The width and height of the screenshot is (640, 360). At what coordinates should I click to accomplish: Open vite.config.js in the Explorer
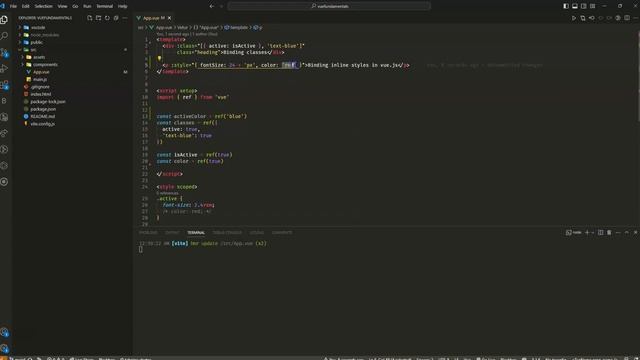pos(42,124)
